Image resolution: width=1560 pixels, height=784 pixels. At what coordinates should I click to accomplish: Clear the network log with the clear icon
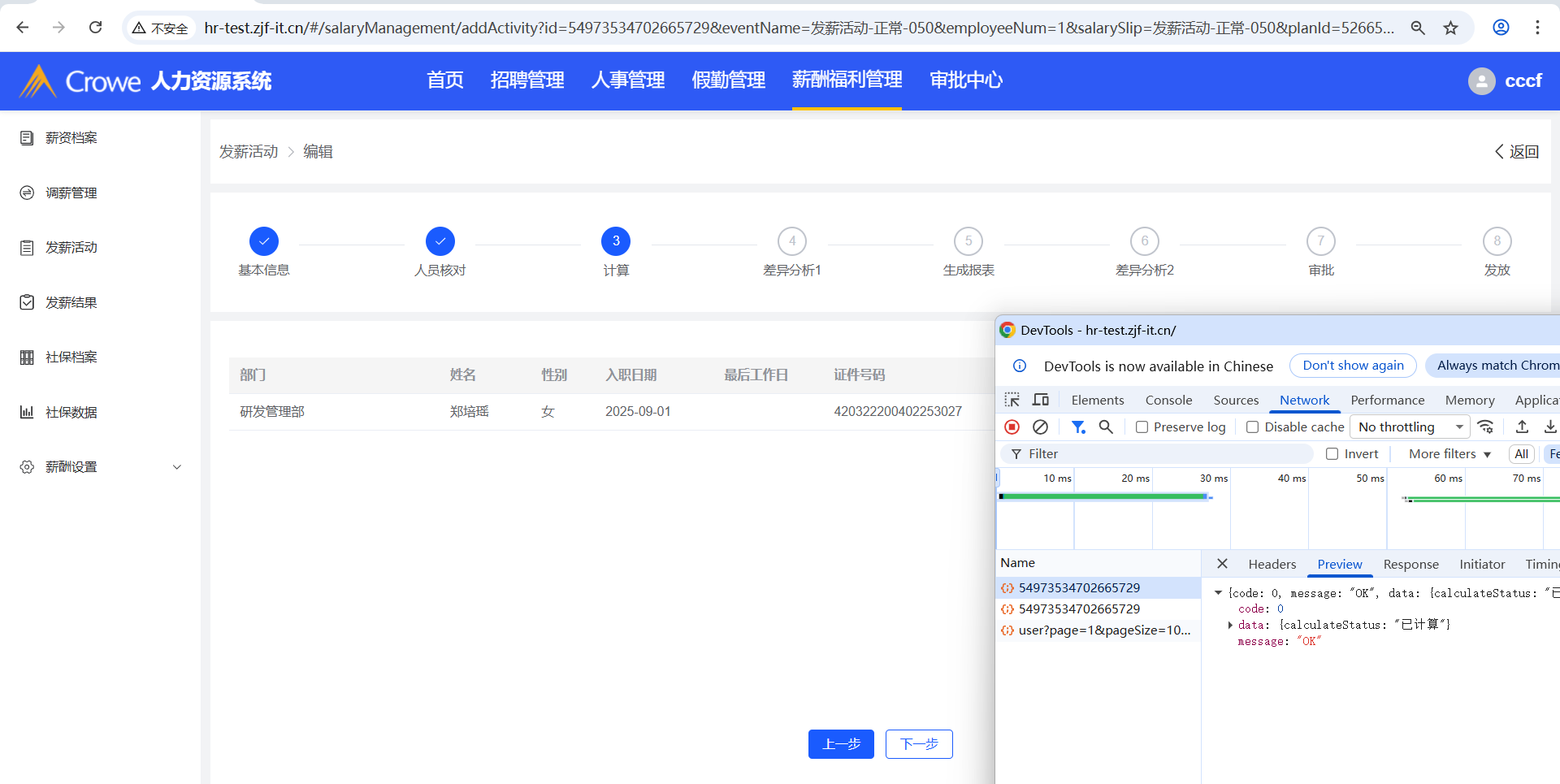[1040, 427]
